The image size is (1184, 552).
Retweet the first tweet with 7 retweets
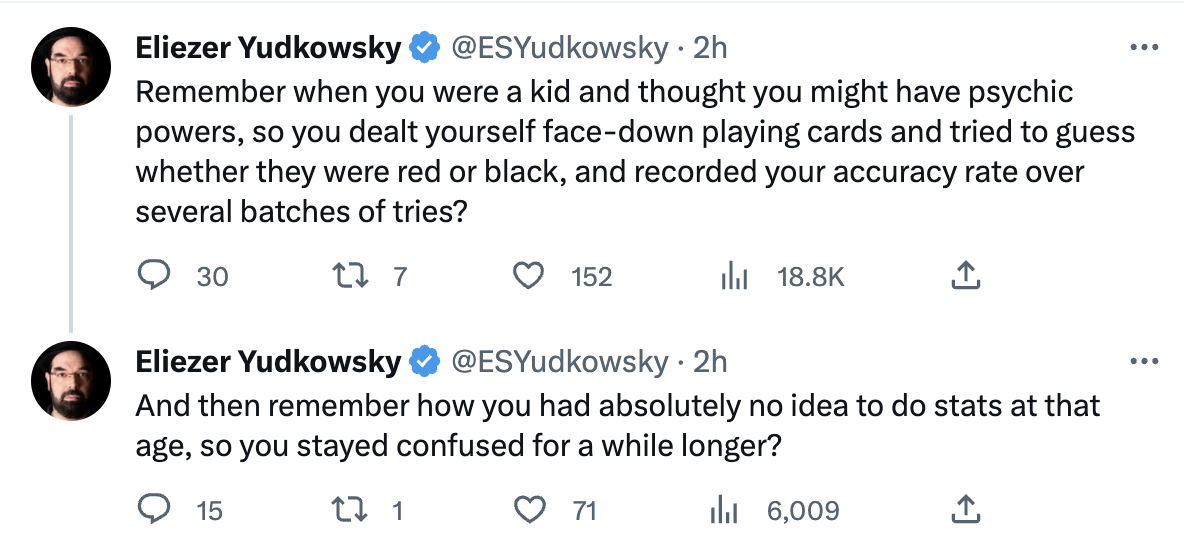pyautogui.click(x=351, y=276)
